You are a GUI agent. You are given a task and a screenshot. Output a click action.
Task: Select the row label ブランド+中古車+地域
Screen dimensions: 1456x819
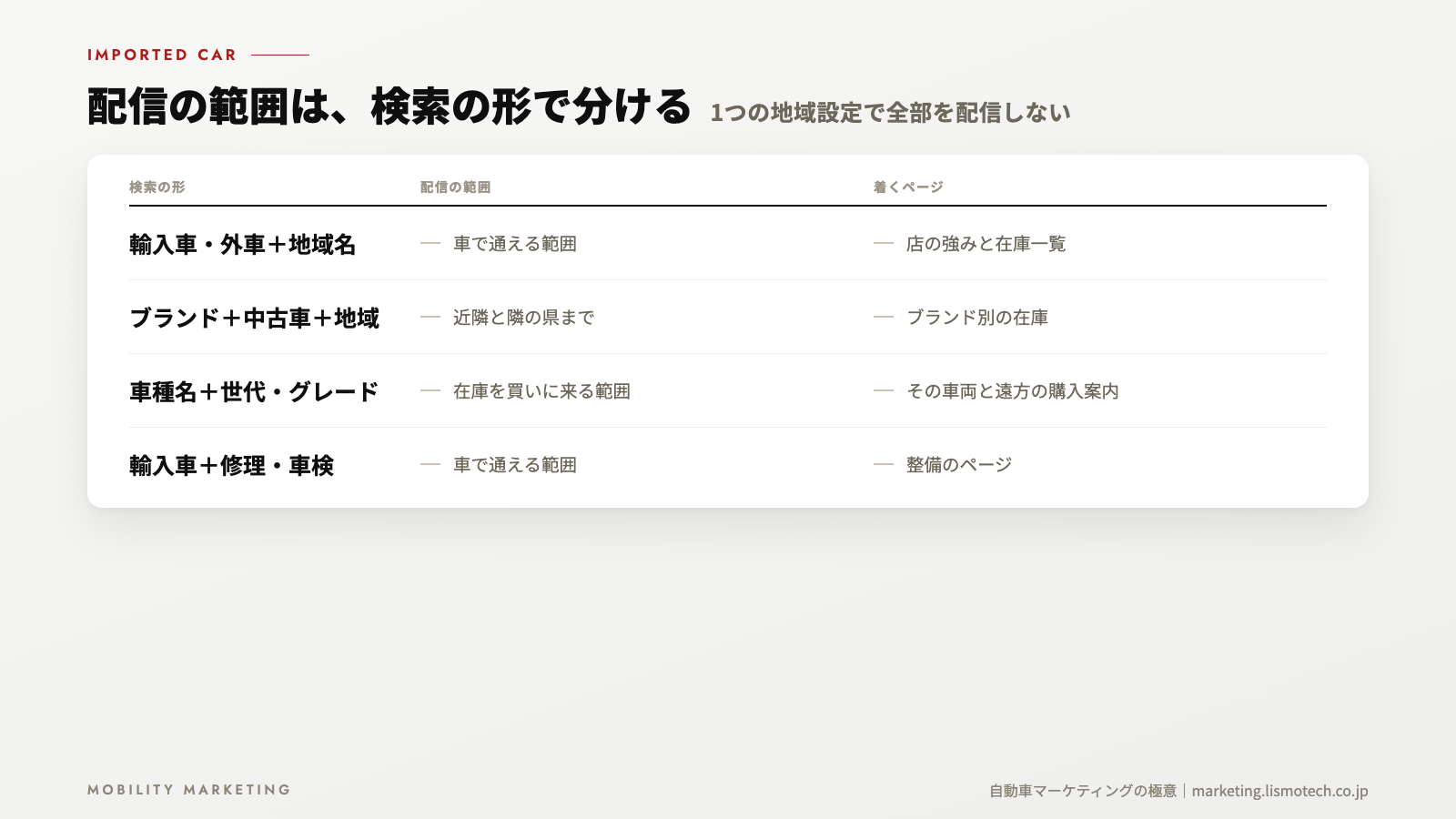point(254,318)
